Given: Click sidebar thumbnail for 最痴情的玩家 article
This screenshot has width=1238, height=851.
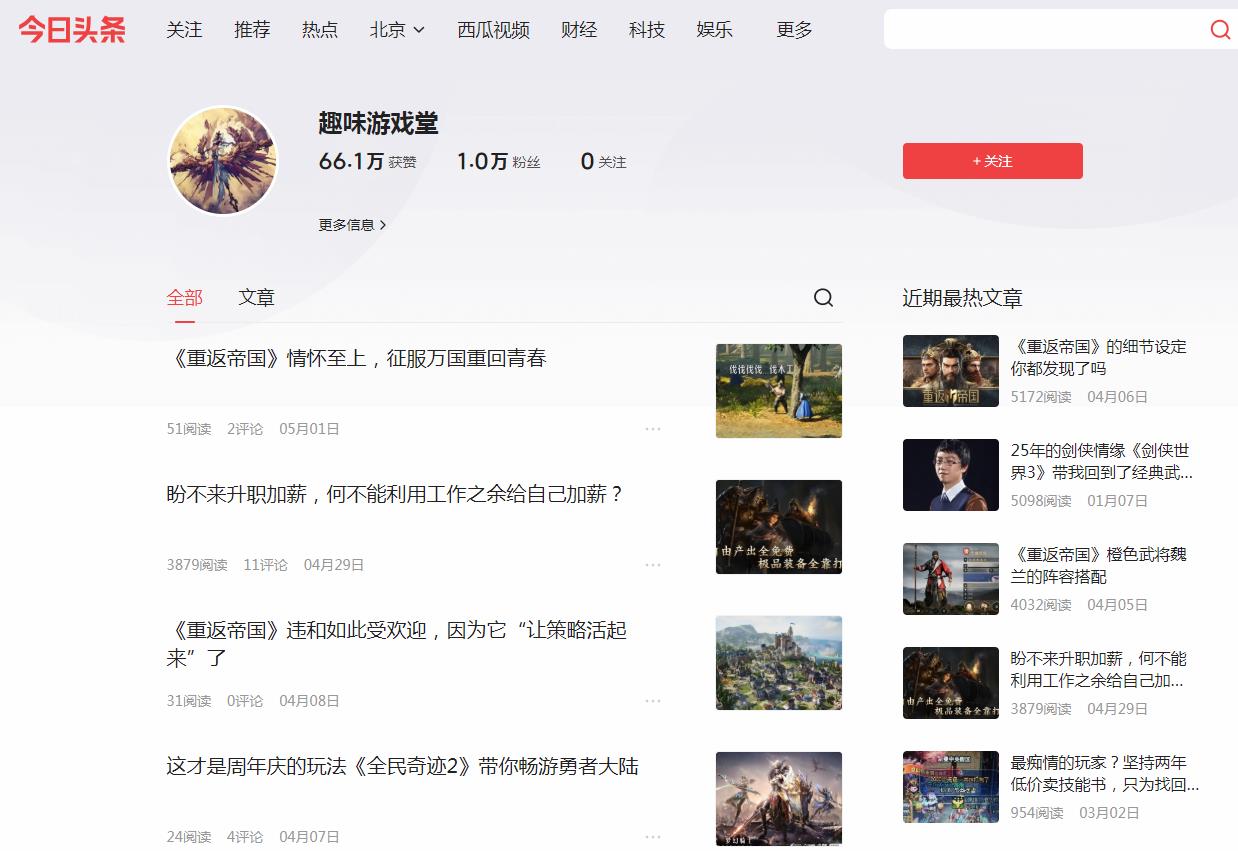Looking at the screenshot, I should [x=951, y=787].
